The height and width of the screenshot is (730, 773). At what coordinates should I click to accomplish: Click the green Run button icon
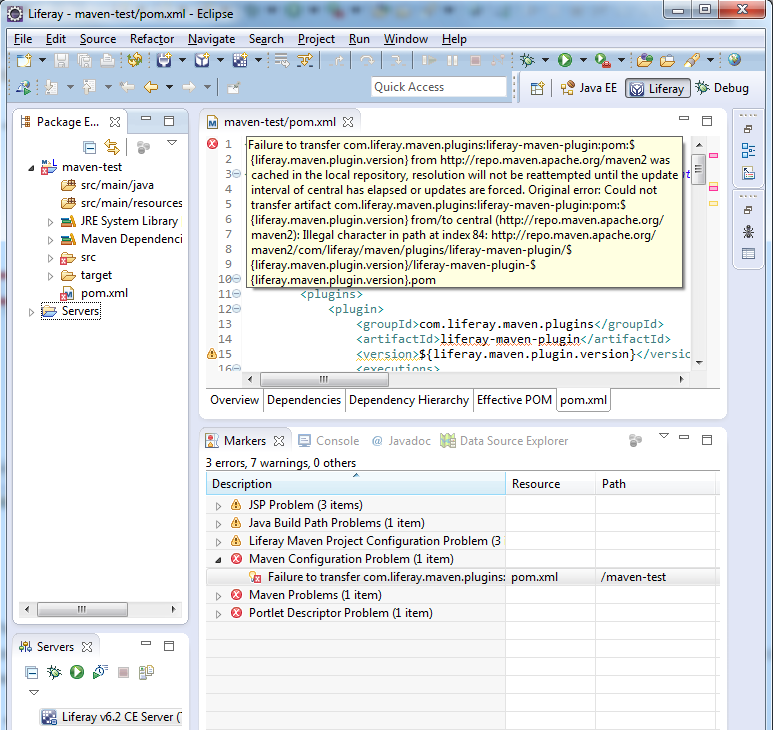pyautogui.click(x=565, y=60)
